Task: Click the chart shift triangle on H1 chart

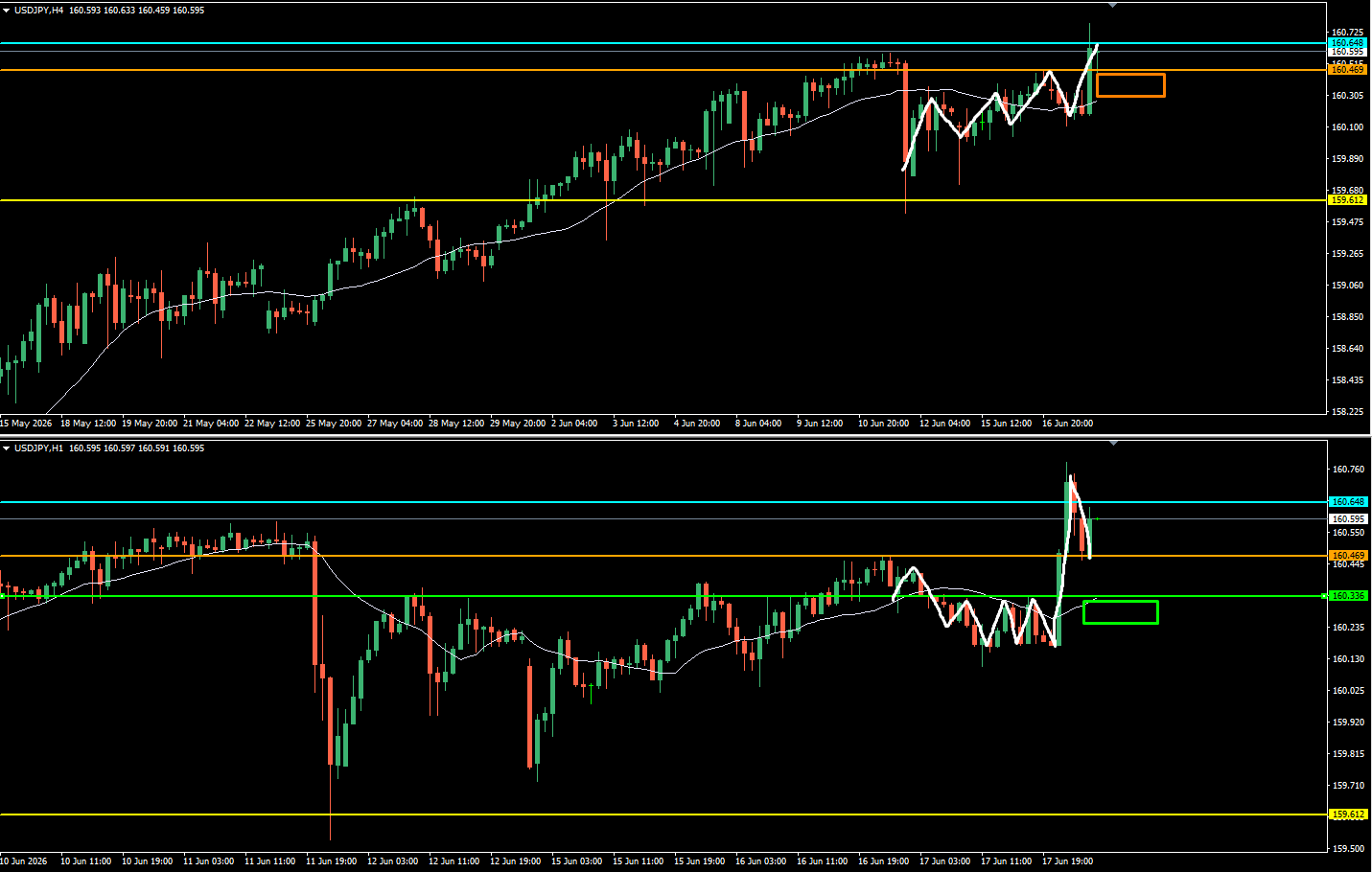Action: [1112, 444]
